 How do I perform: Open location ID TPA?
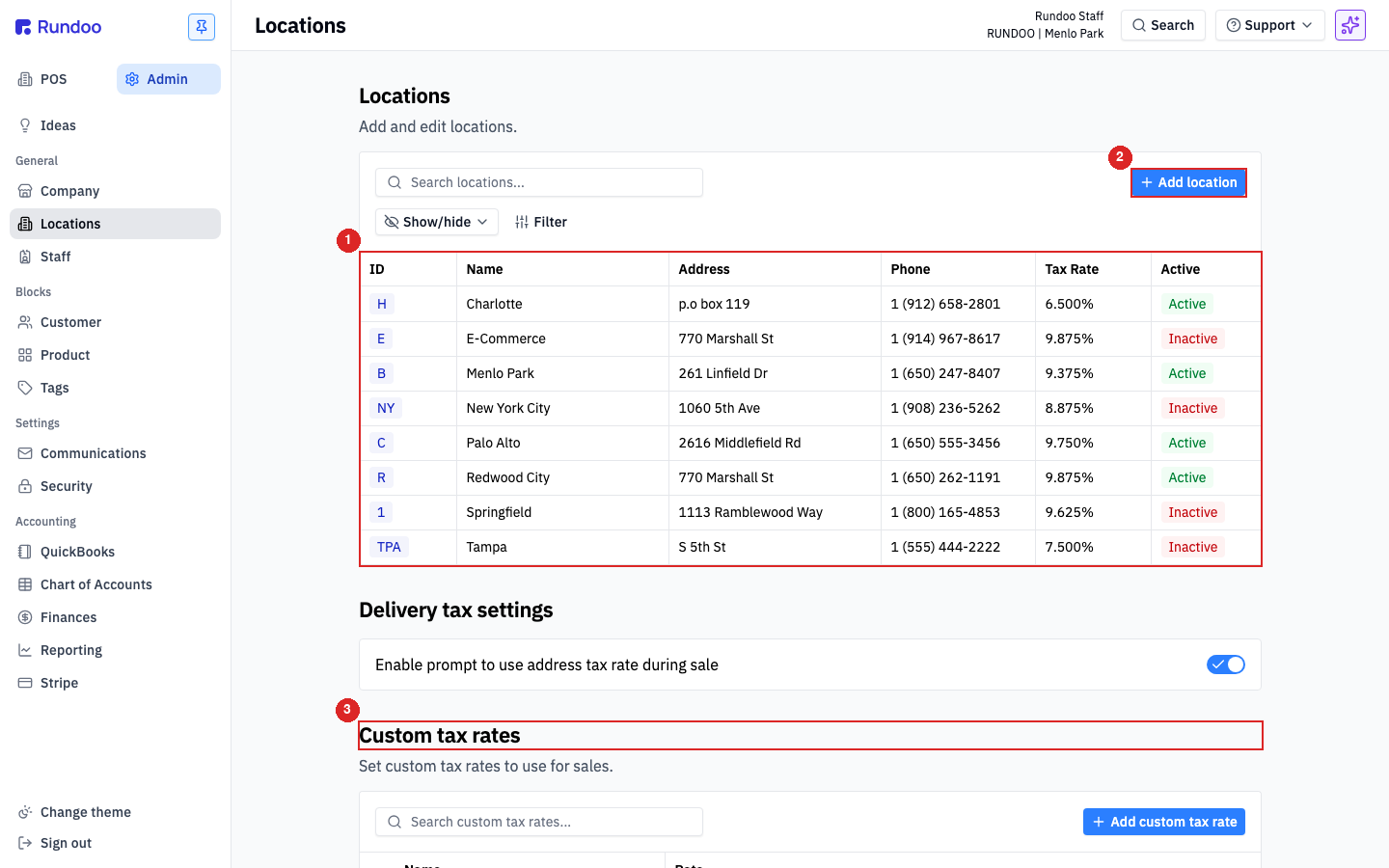pyautogui.click(x=389, y=547)
